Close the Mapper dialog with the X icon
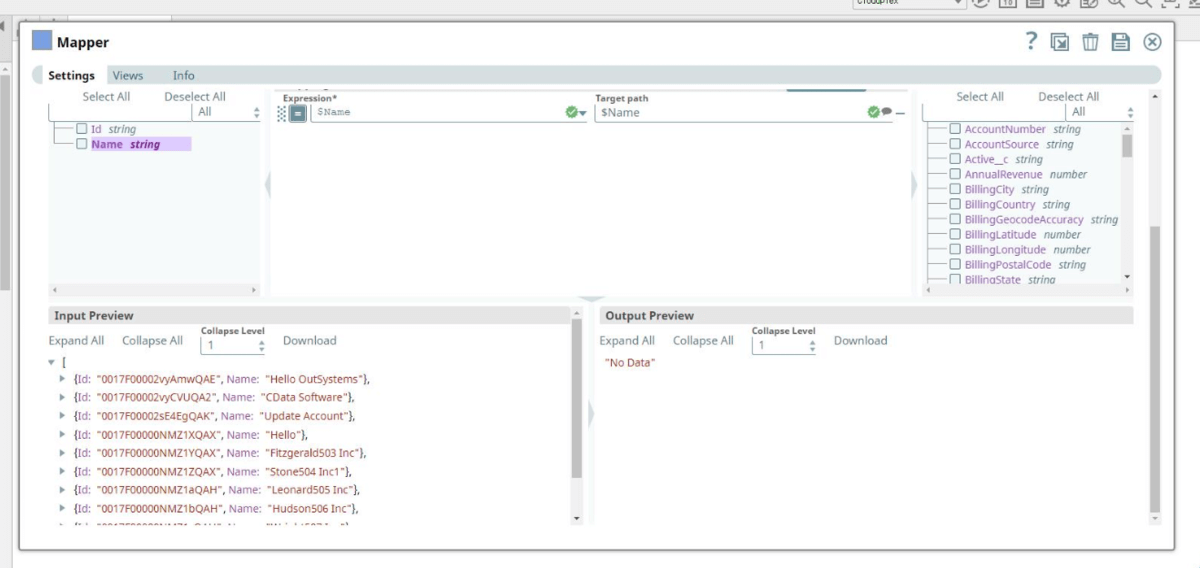The height and width of the screenshot is (568, 1200). pos(1152,42)
